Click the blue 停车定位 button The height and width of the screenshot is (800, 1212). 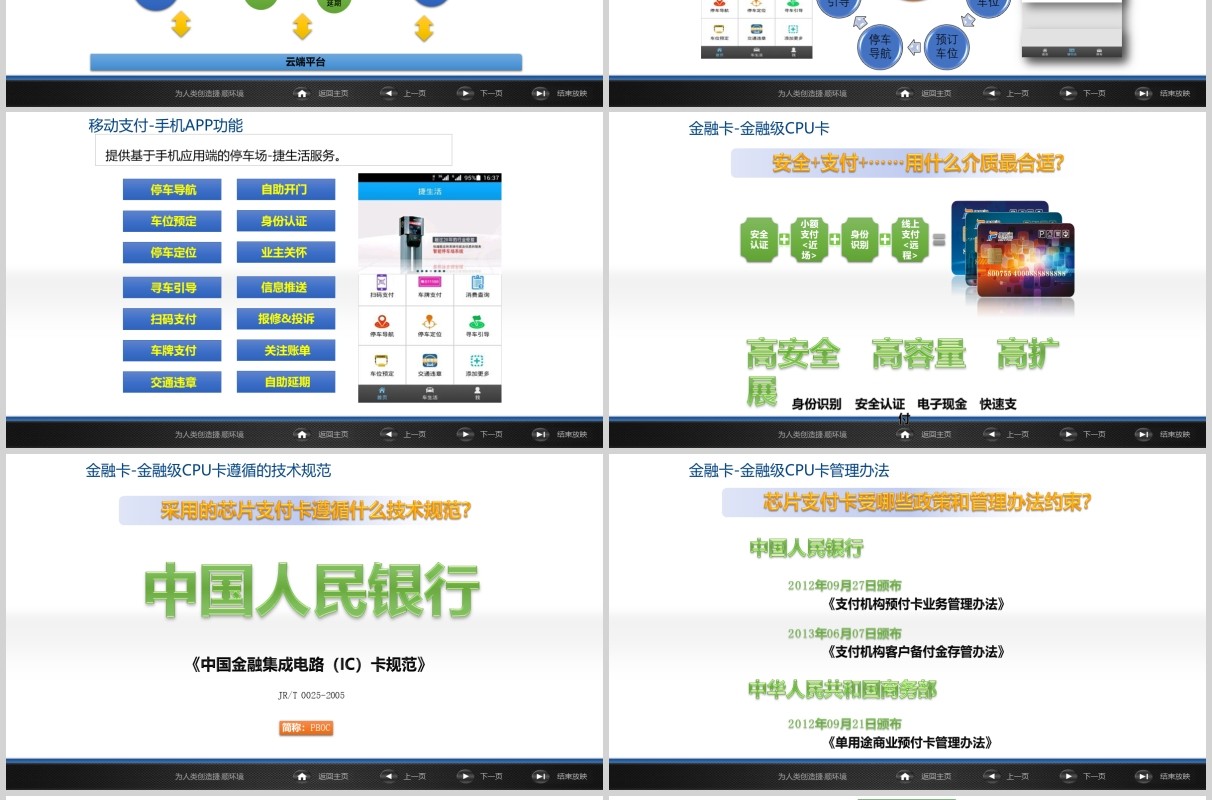[172, 253]
